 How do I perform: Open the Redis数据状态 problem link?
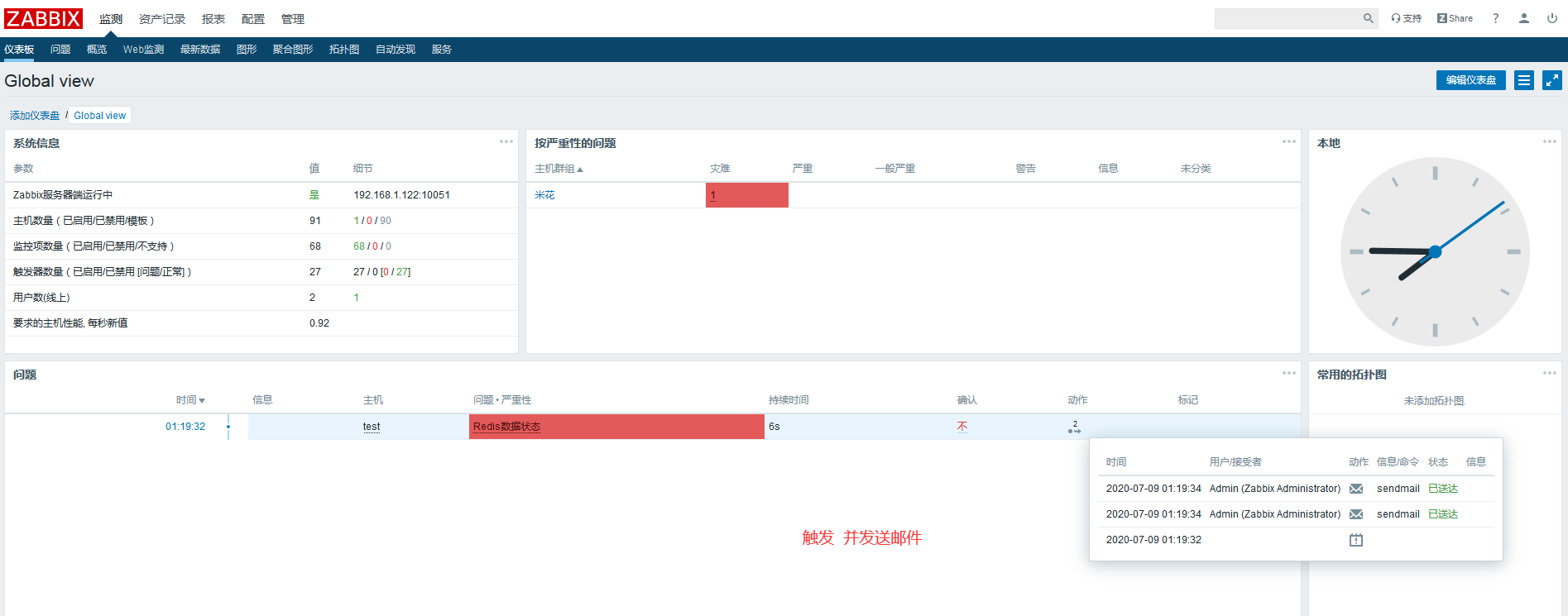(506, 427)
